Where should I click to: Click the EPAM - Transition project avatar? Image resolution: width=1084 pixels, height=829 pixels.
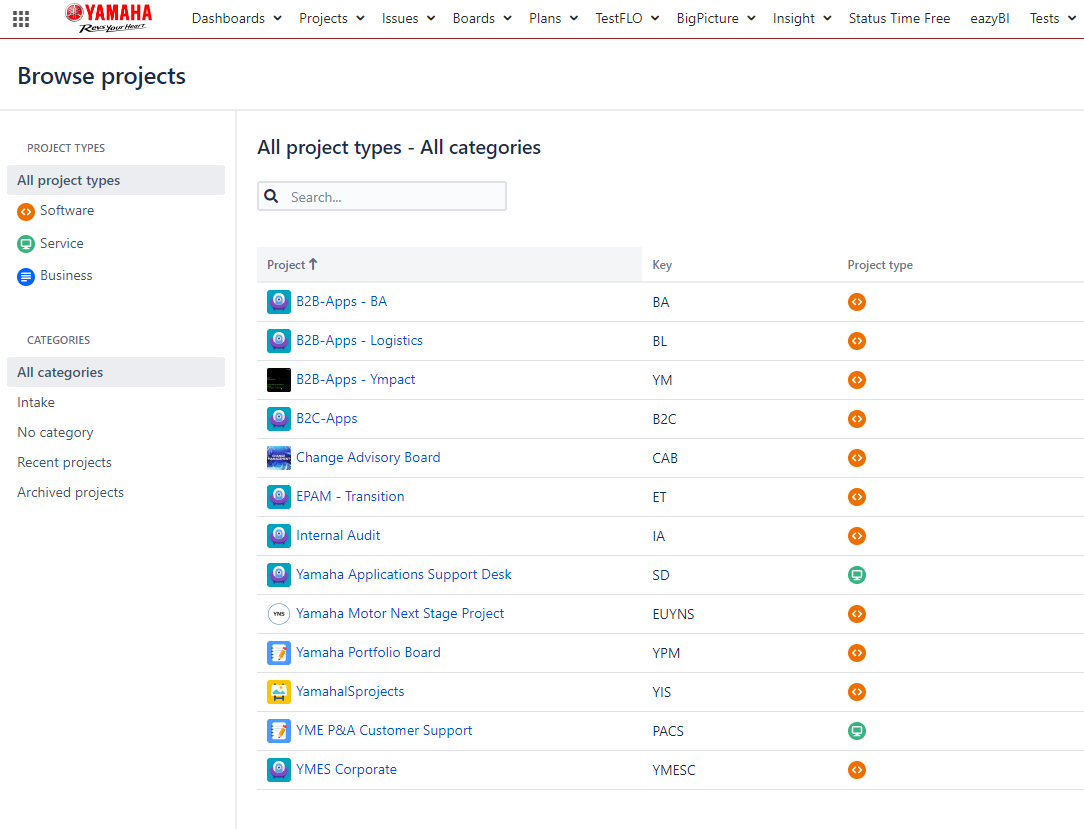[279, 496]
